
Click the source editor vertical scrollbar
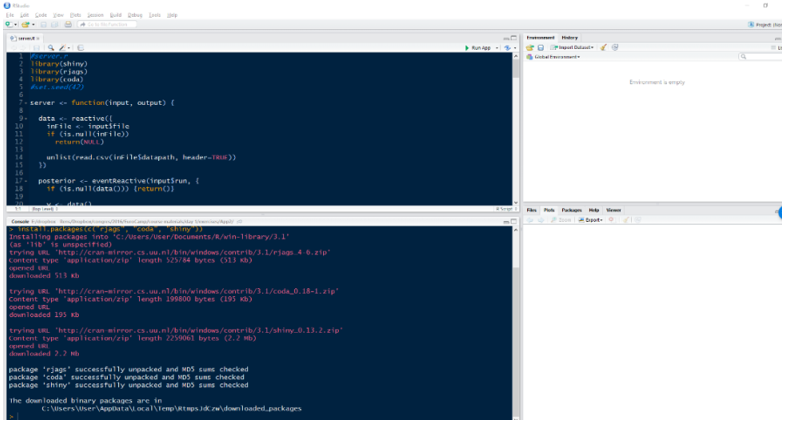click(516, 128)
